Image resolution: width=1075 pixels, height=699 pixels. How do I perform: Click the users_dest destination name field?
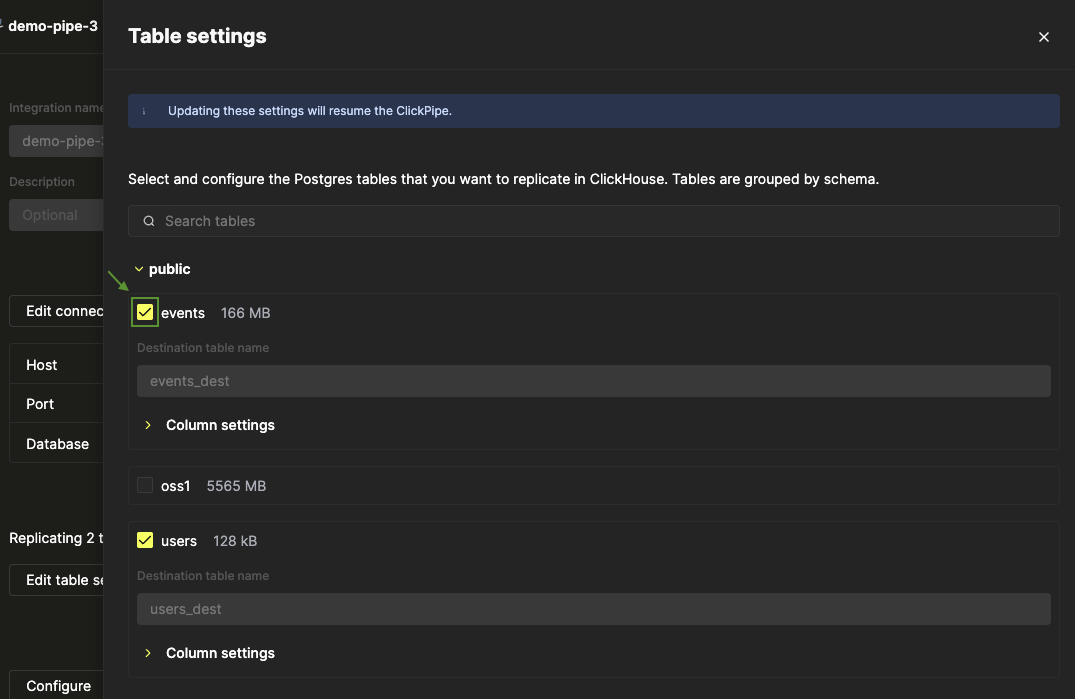[593, 609]
